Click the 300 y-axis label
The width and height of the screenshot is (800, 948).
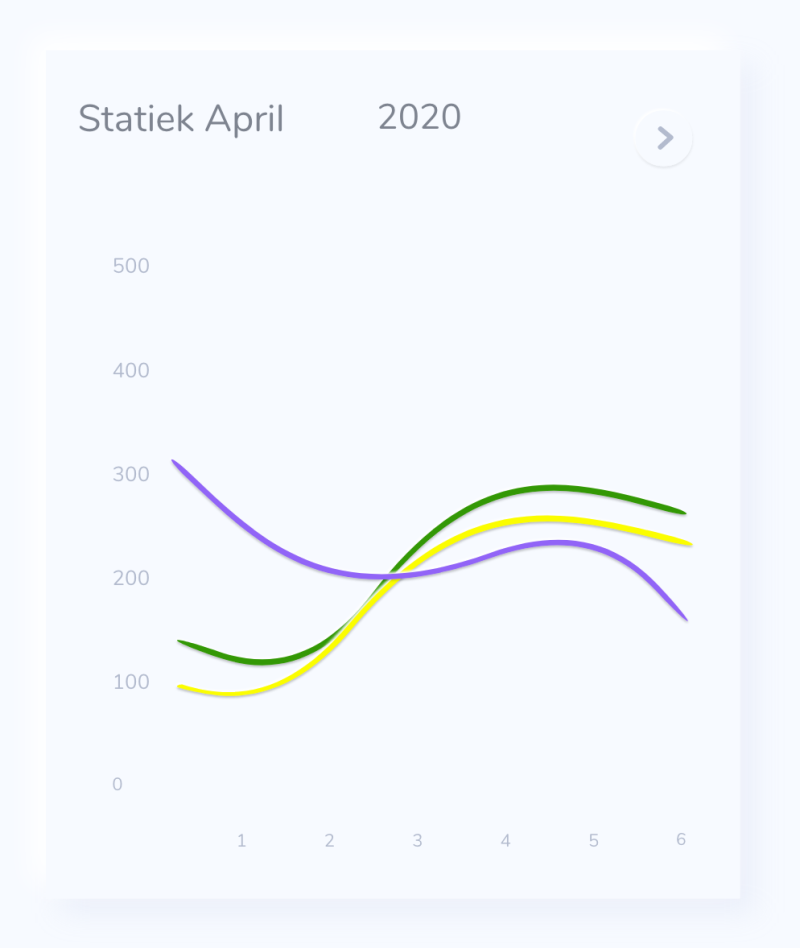(x=131, y=474)
